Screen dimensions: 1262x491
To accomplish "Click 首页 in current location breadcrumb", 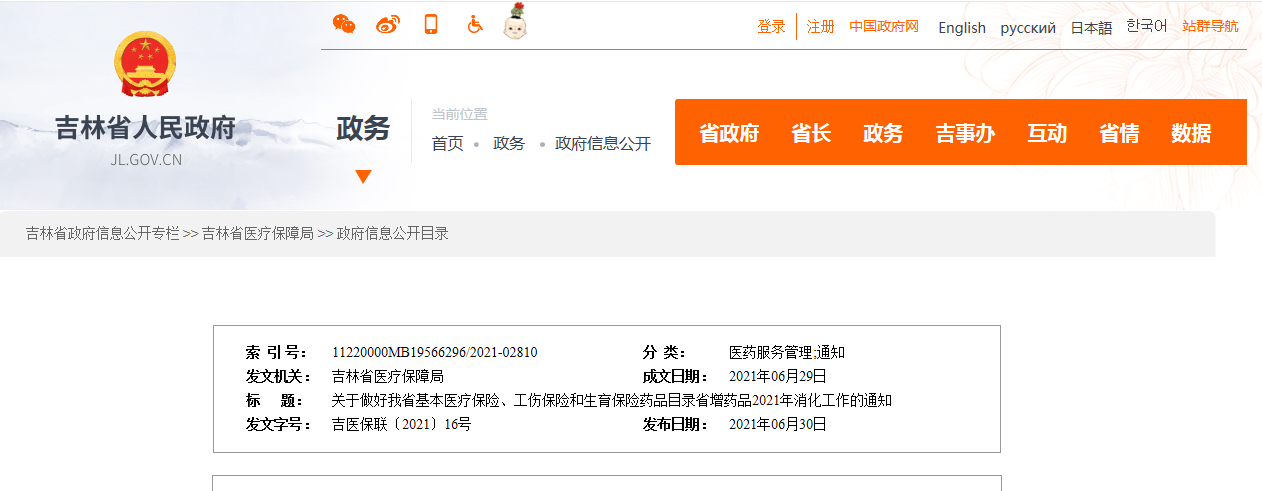I will click(x=448, y=144).
